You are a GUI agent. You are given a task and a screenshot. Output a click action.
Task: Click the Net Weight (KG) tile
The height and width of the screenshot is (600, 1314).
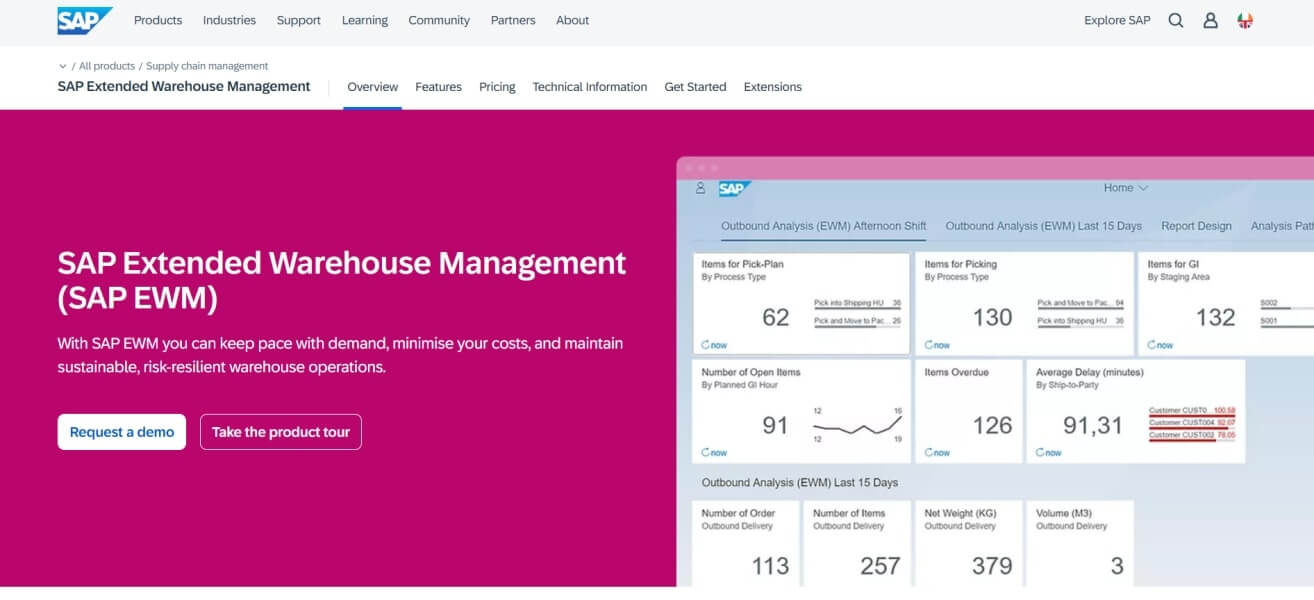[x=969, y=544]
